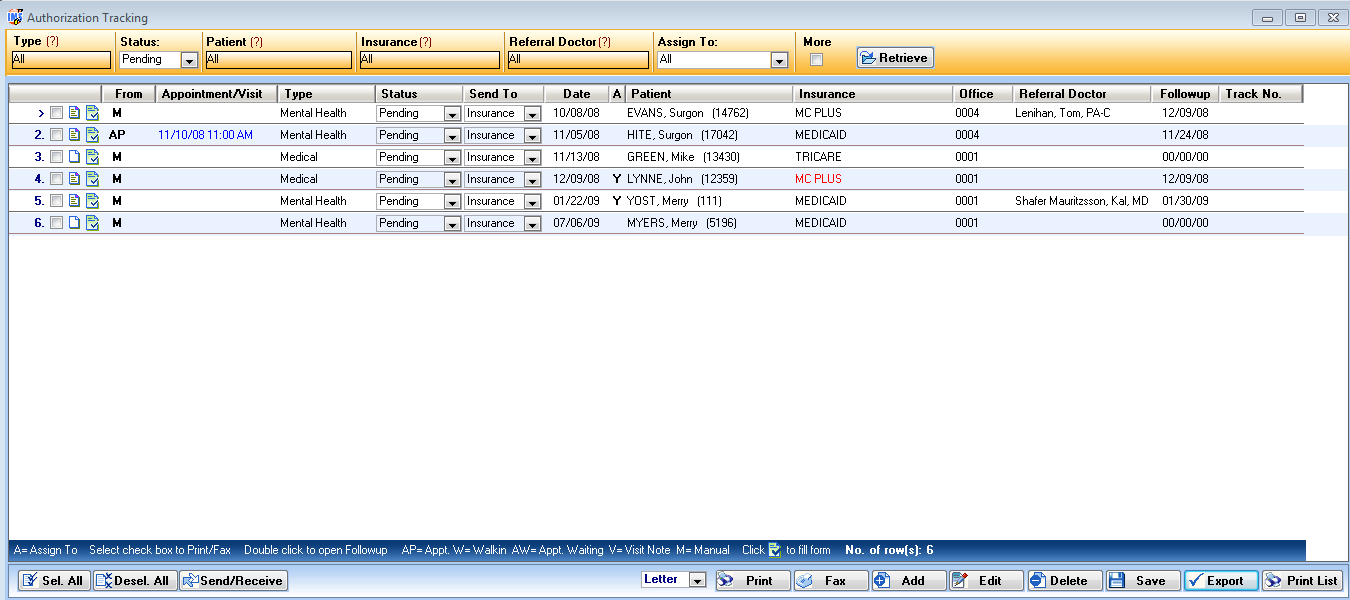
Task: Select the TRICARE insurance cell
Action: tap(818, 157)
